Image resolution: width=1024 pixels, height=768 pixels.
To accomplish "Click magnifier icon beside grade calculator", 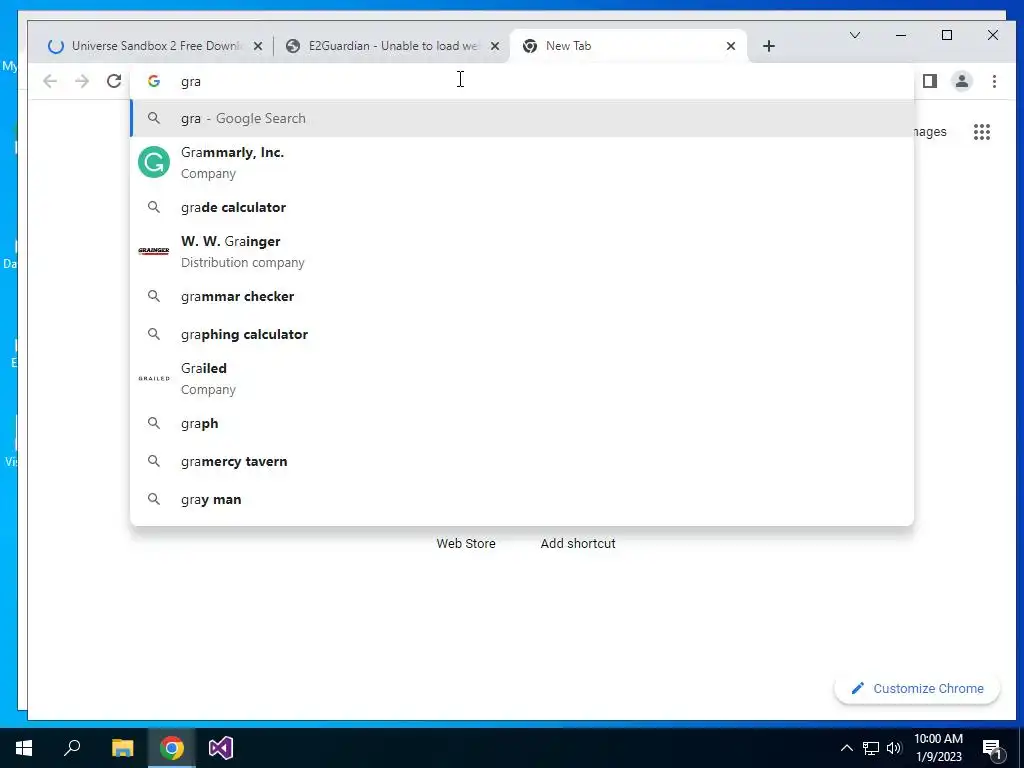I will pos(153,207).
